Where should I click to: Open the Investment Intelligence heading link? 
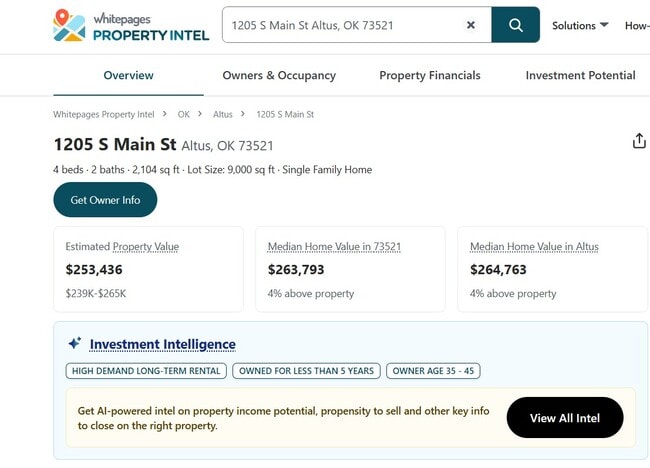[x=163, y=344]
